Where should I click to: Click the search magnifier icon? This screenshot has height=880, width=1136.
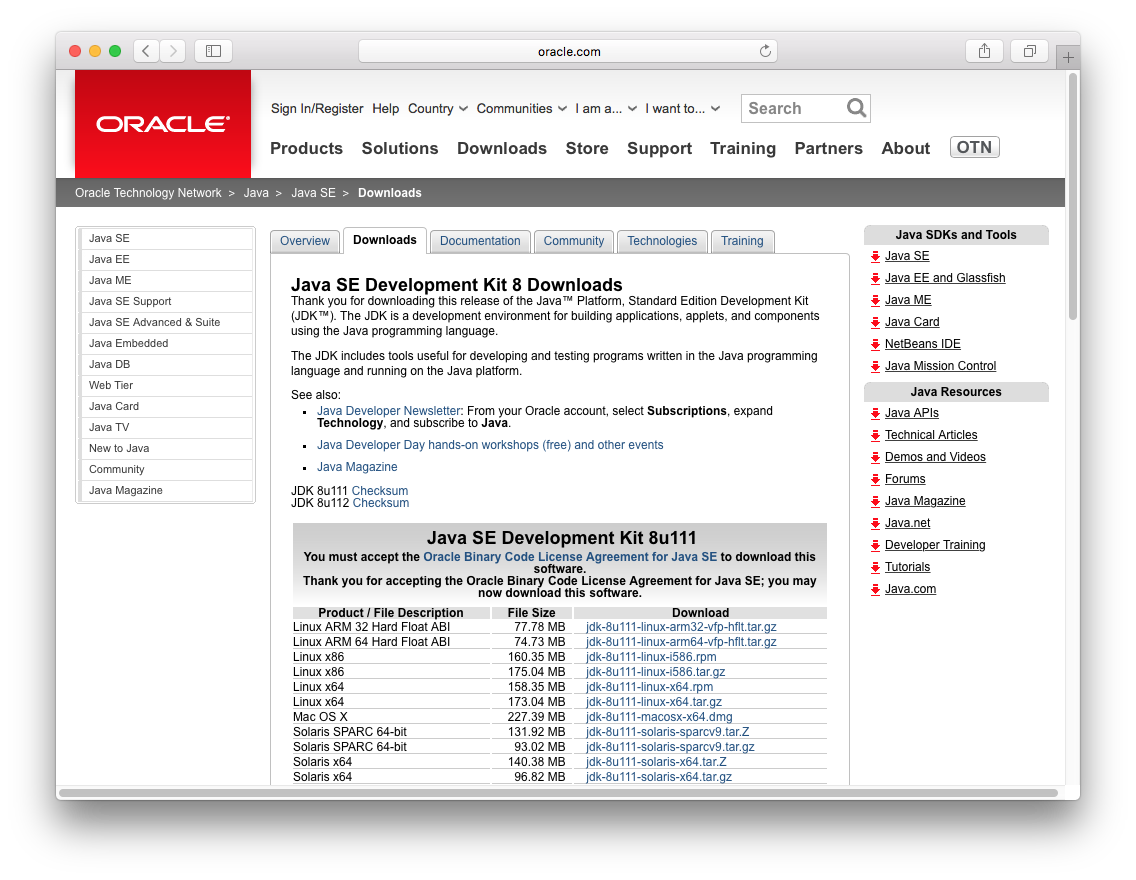tap(856, 108)
